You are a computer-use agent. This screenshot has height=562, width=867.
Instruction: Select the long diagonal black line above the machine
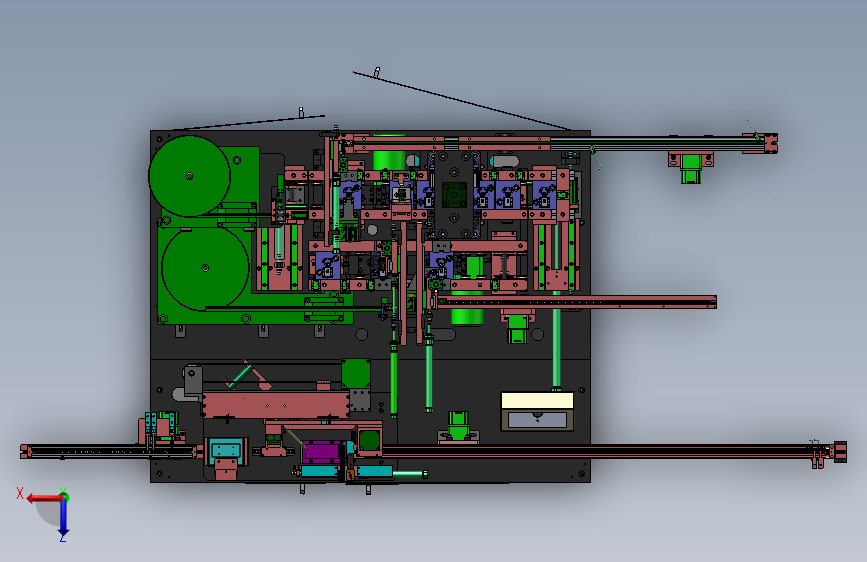coord(462,101)
